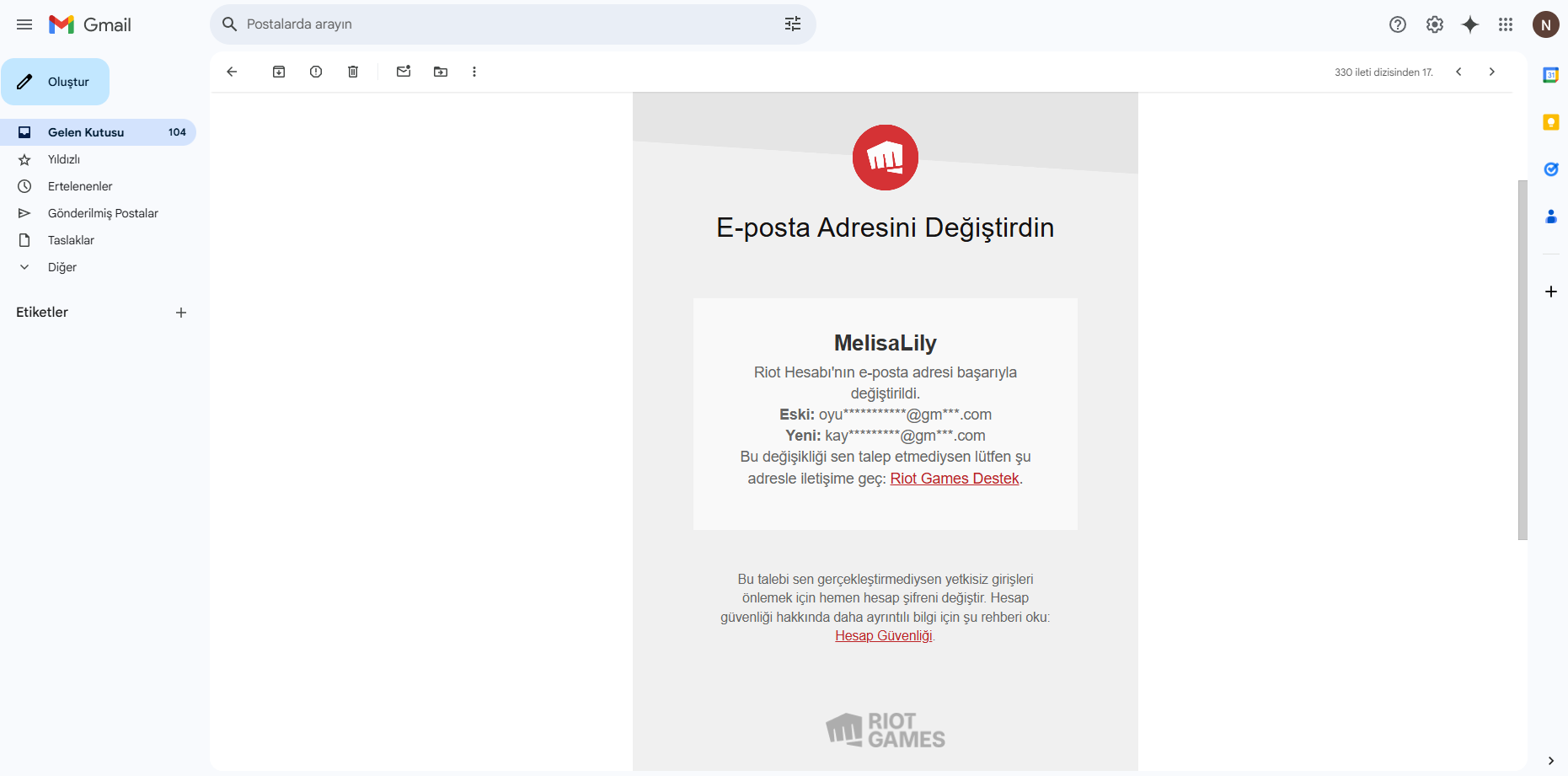The height and width of the screenshot is (776, 1568).
Task: Open Google Calendar side panel
Action: coord(1551,75)
